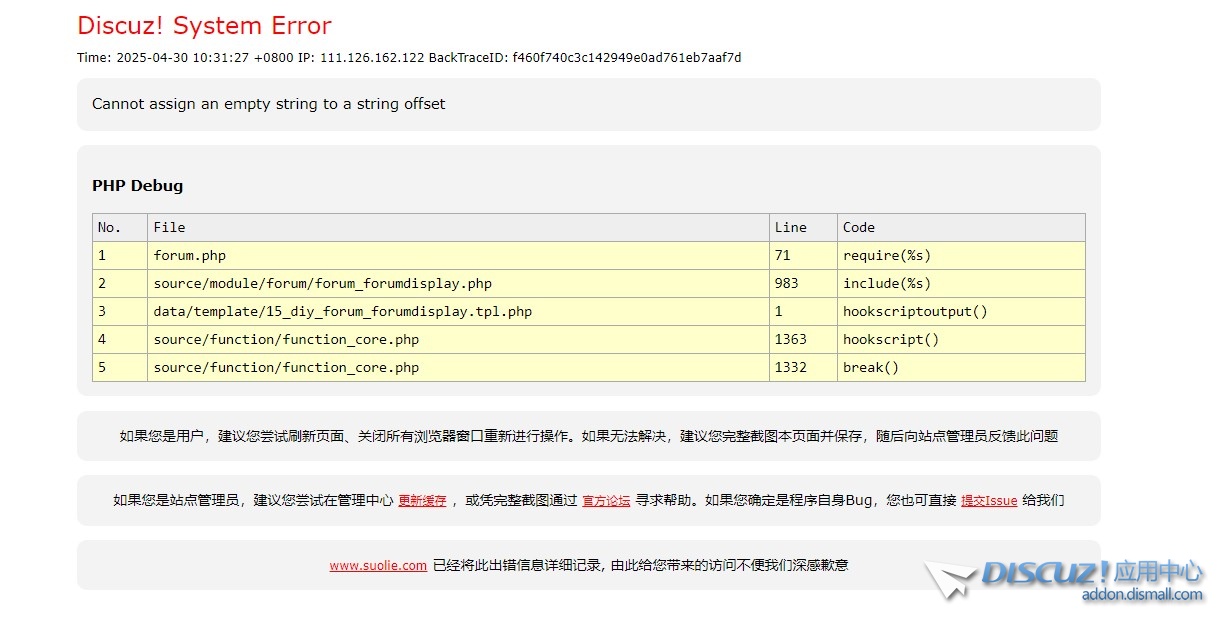Screen dimensions: 1221x620
Task: Click the 15_diy_forum_forumdisplay.tpl.php file cell
Action: (459, 311)
